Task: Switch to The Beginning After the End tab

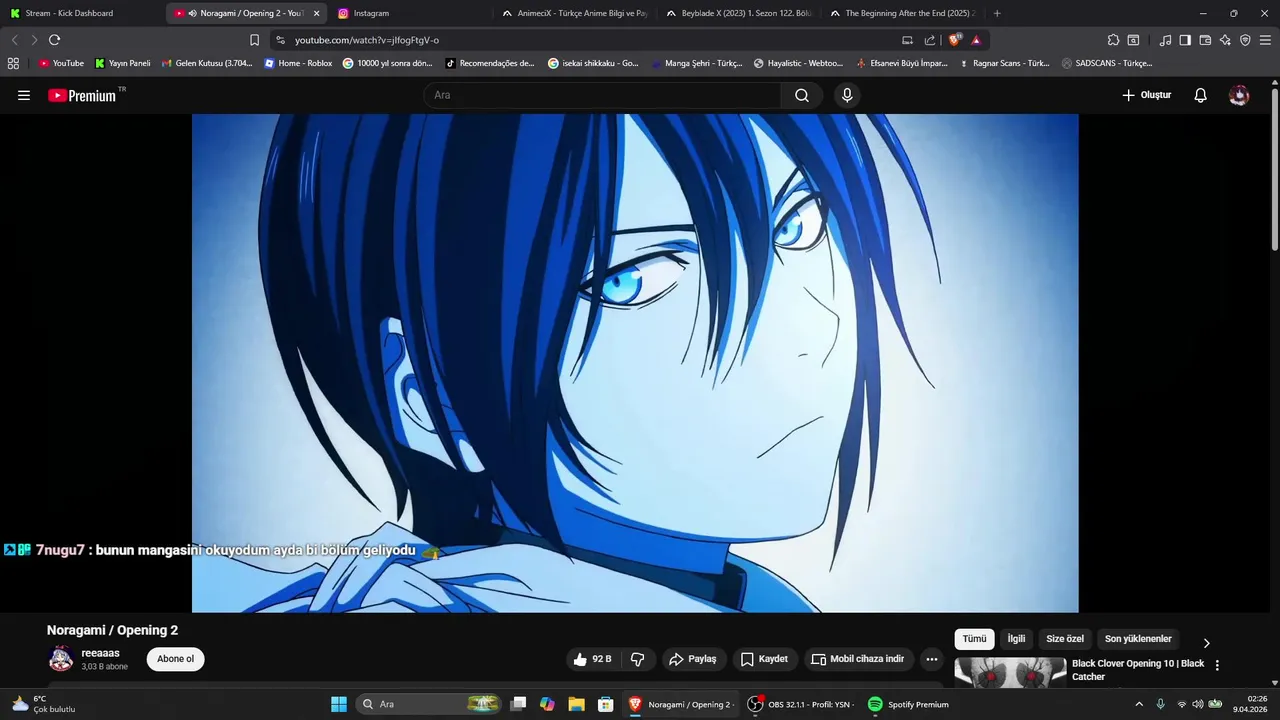Action: coord(902,13)
